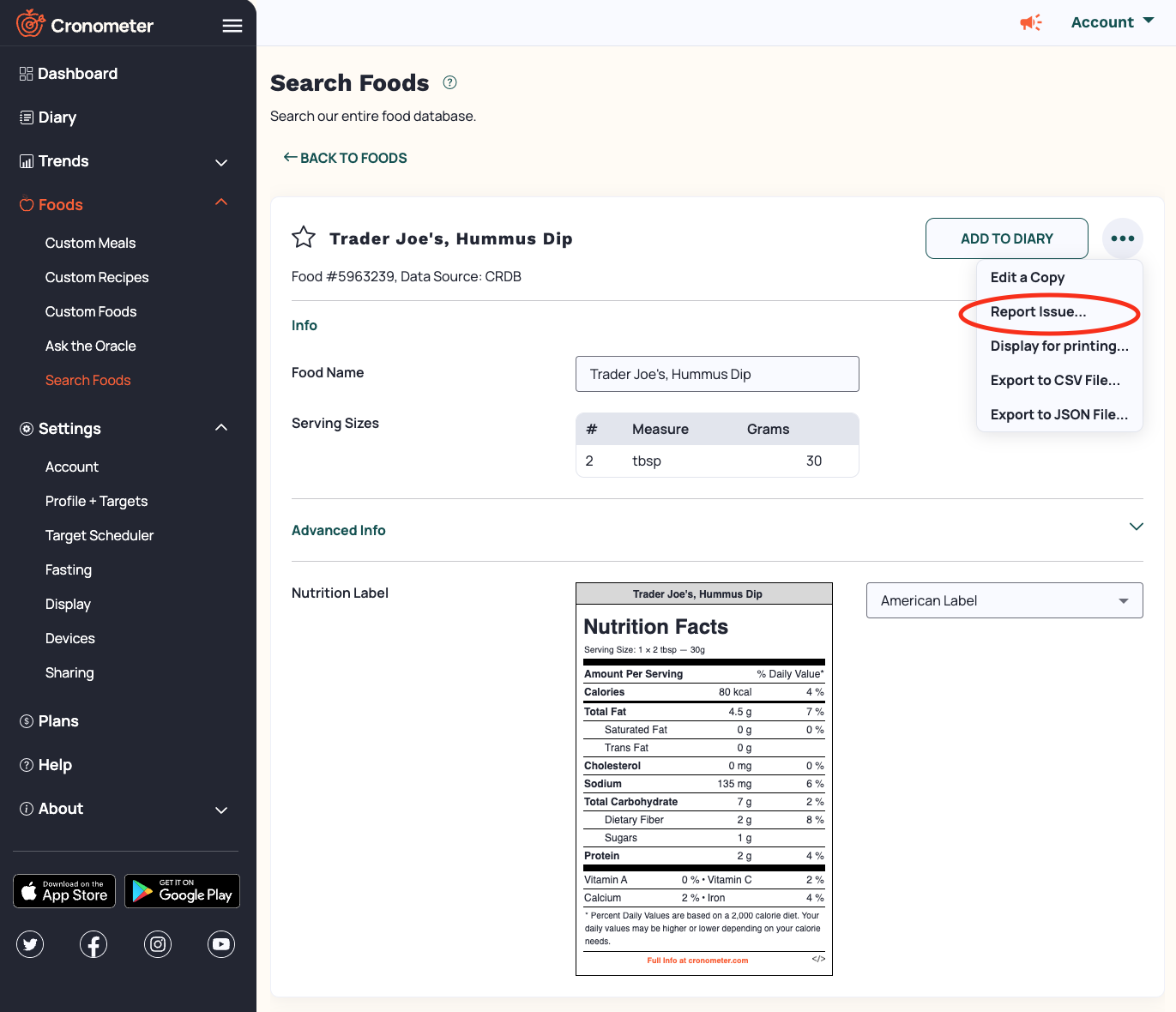Get the app on Google Play badge

[182, 891]
